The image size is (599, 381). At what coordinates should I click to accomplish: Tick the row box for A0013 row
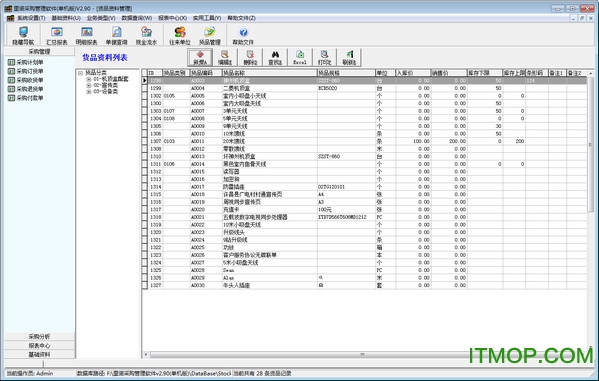[x=144, y=156]
